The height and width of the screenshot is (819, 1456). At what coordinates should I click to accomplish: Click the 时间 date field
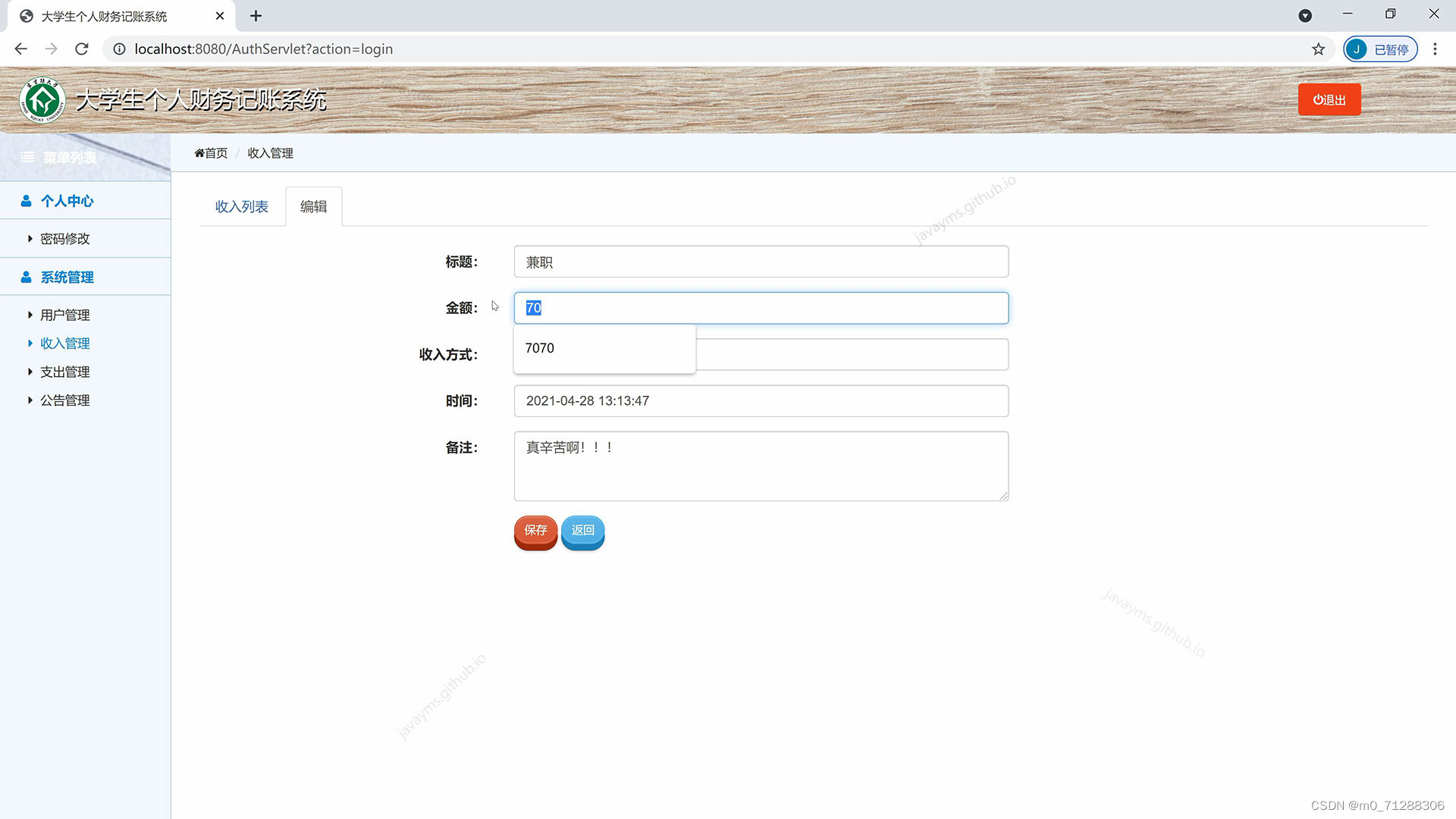coord(761,400)
